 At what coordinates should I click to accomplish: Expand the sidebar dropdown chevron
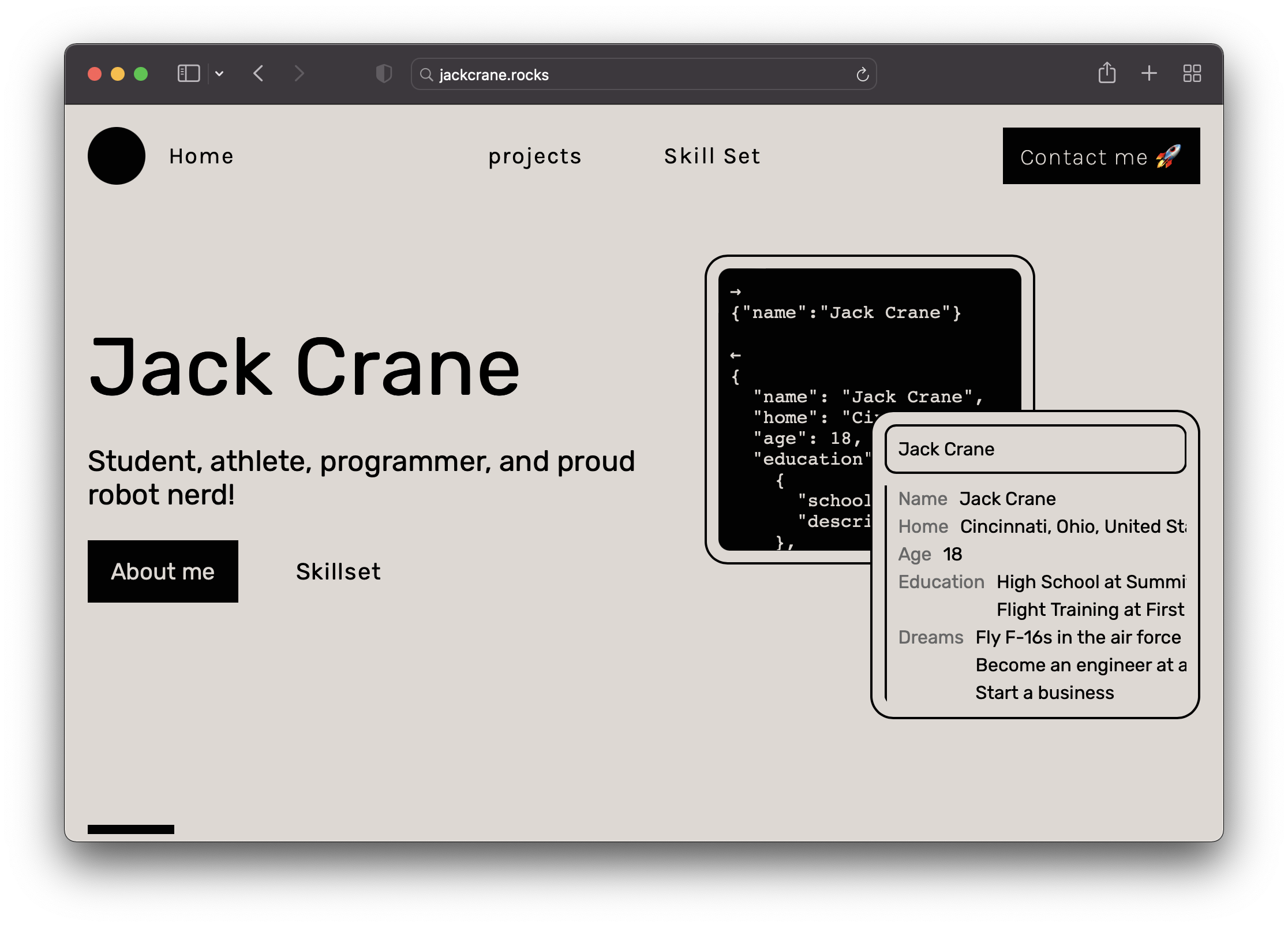[x=219, y=73]
